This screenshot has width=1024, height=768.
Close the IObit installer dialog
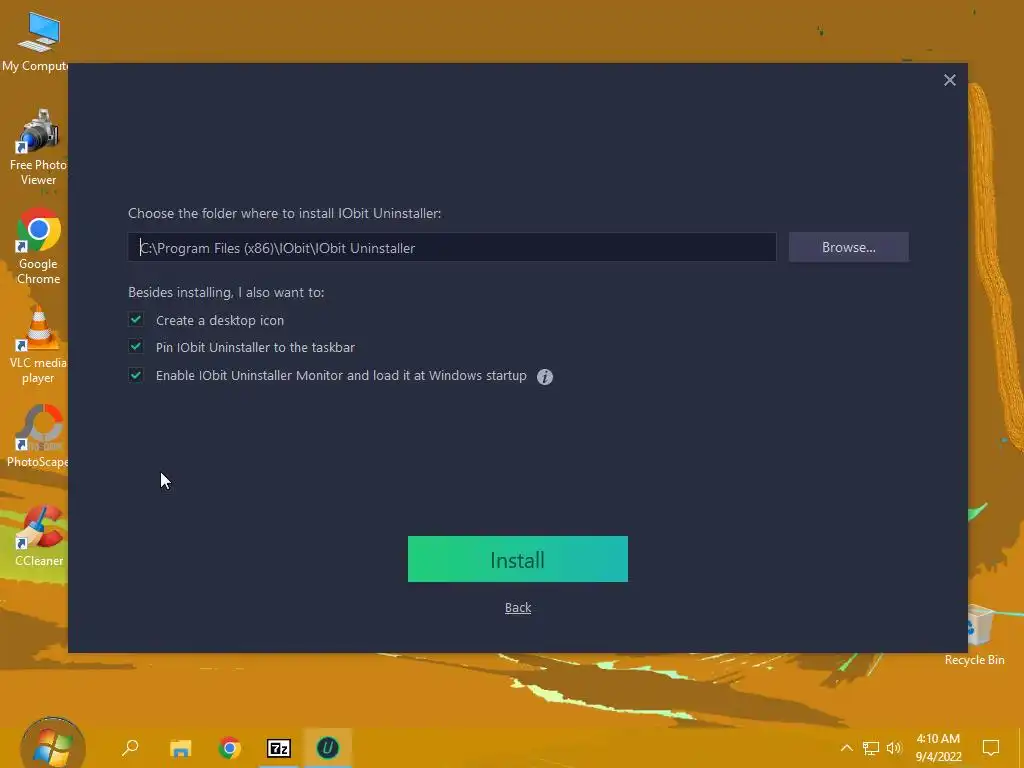click(x=950, y=80)
